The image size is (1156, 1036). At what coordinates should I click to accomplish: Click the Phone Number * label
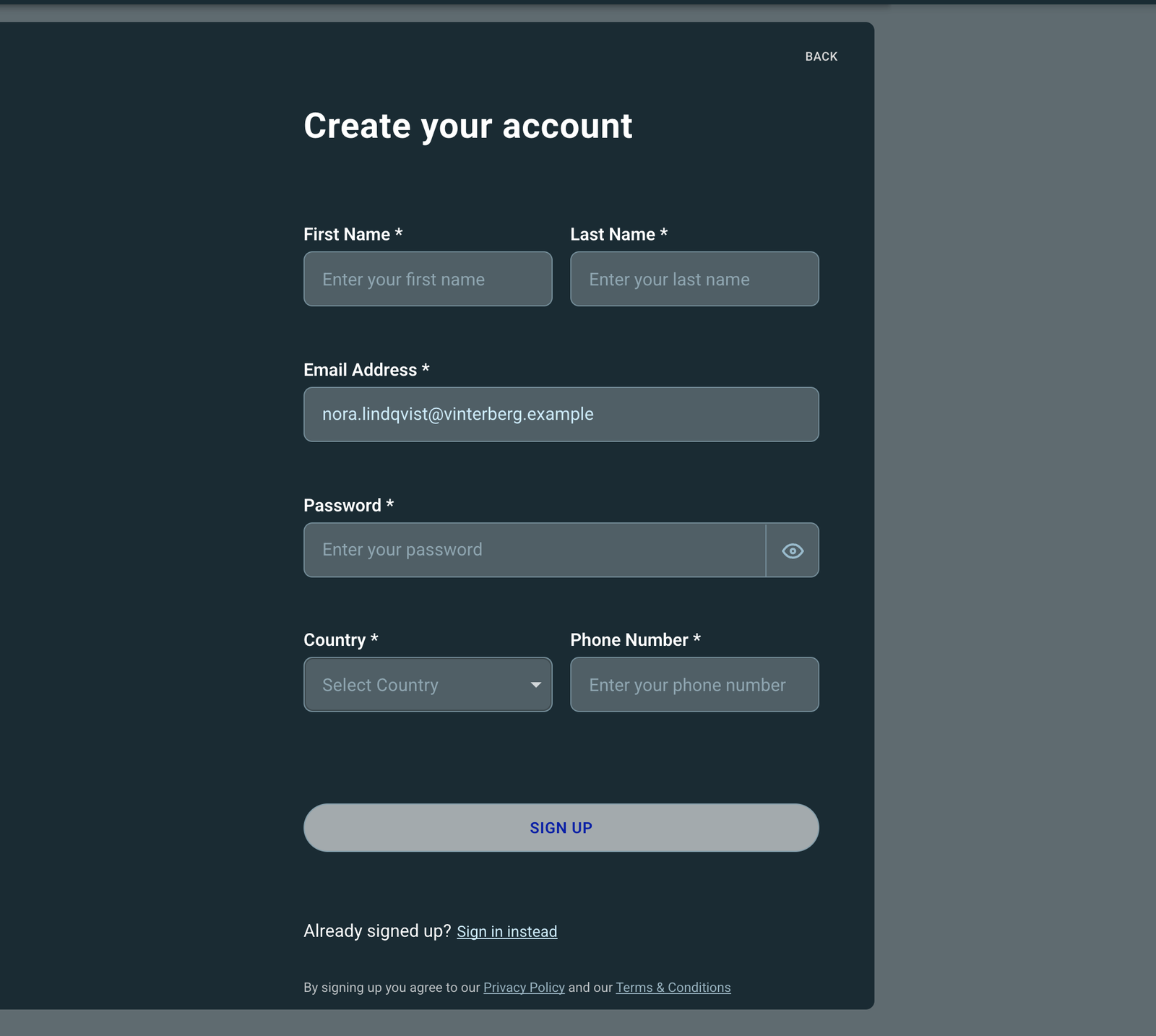click(x=636, y=640)
